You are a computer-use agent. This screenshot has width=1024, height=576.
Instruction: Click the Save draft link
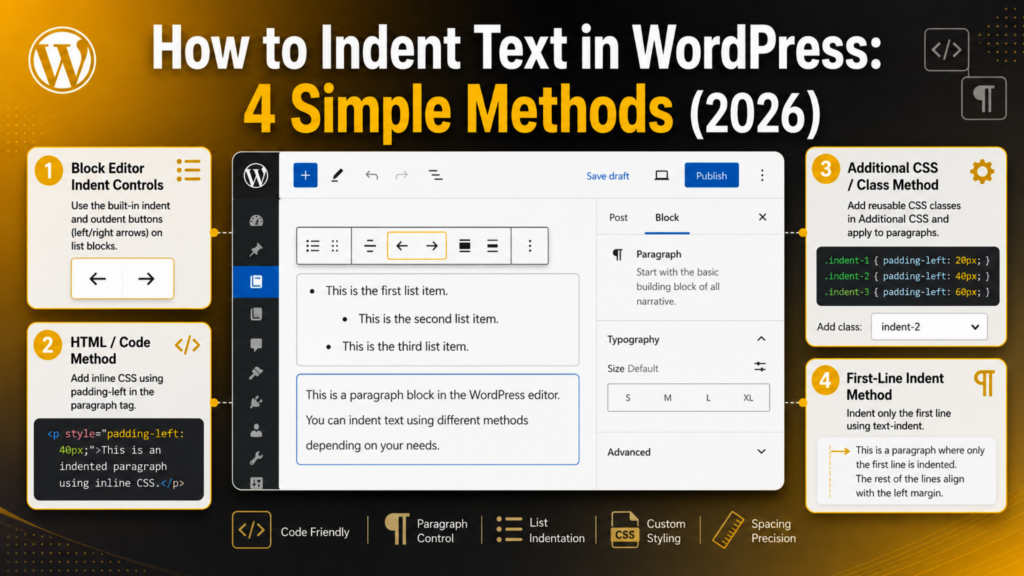[607, 176]
